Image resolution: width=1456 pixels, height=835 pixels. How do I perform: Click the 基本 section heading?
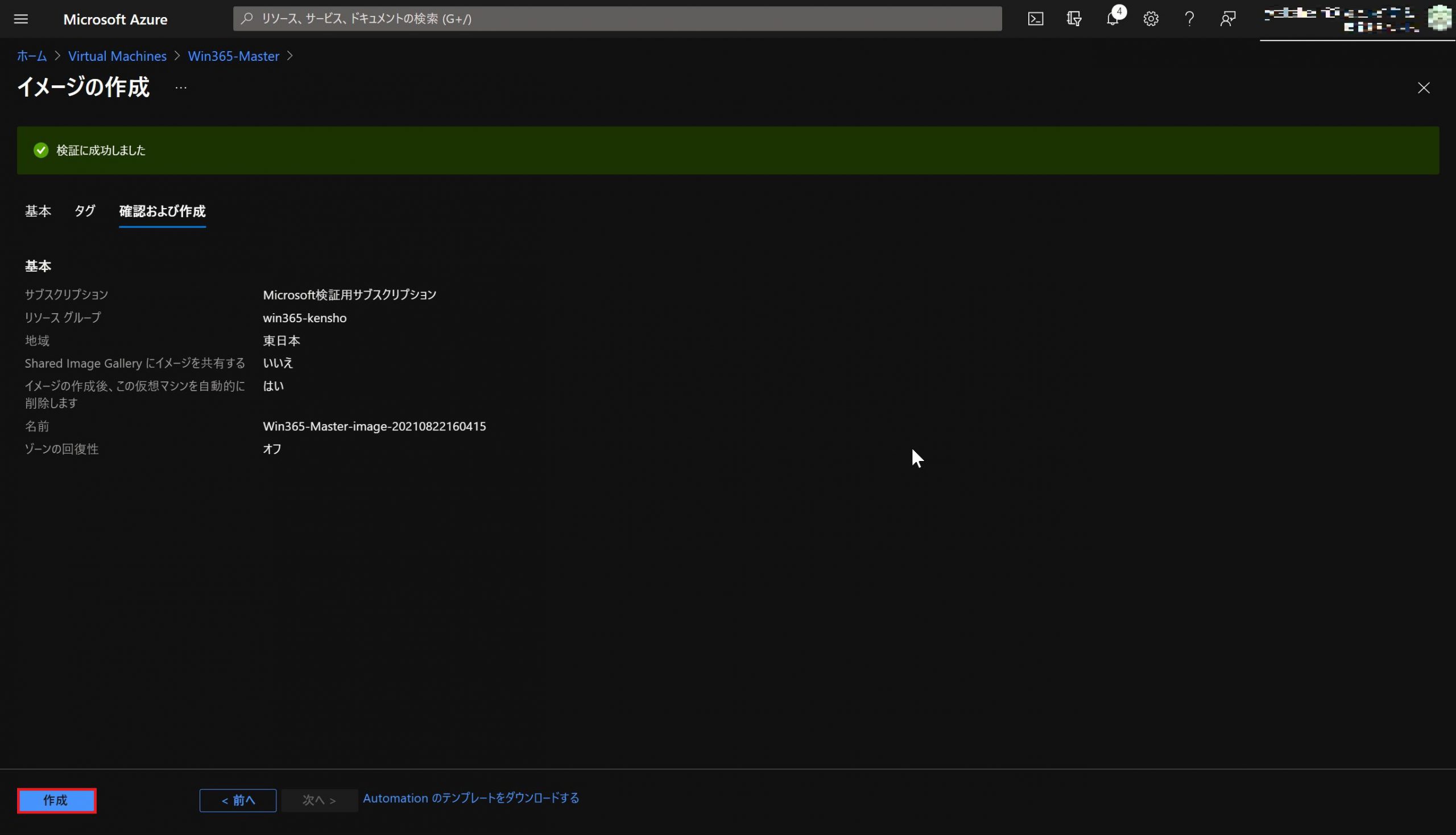coord(38,266)
